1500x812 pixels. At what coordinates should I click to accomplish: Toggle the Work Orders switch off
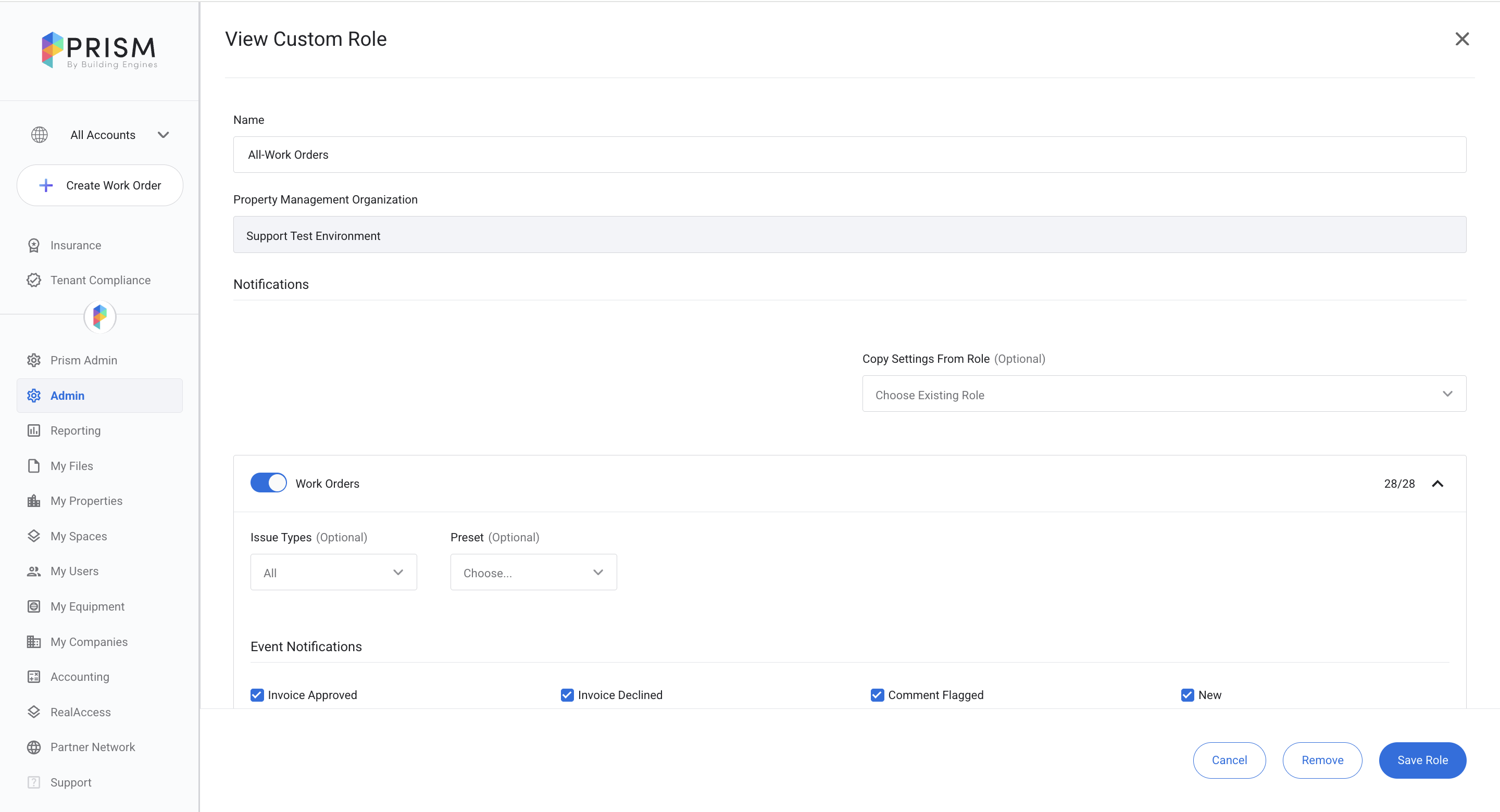click(x=268, y=483)
